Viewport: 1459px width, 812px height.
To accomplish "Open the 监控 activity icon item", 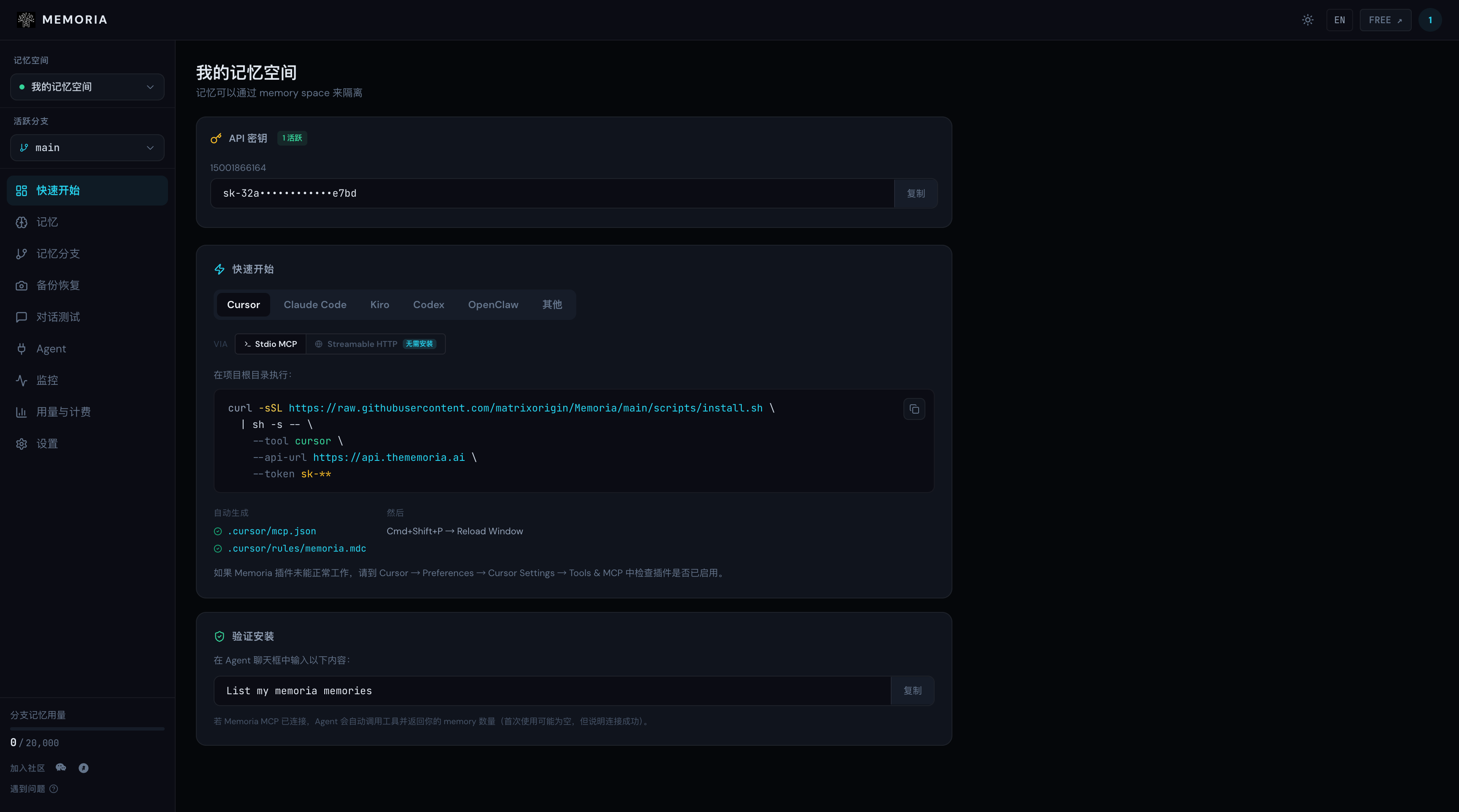I will [22, 381].
